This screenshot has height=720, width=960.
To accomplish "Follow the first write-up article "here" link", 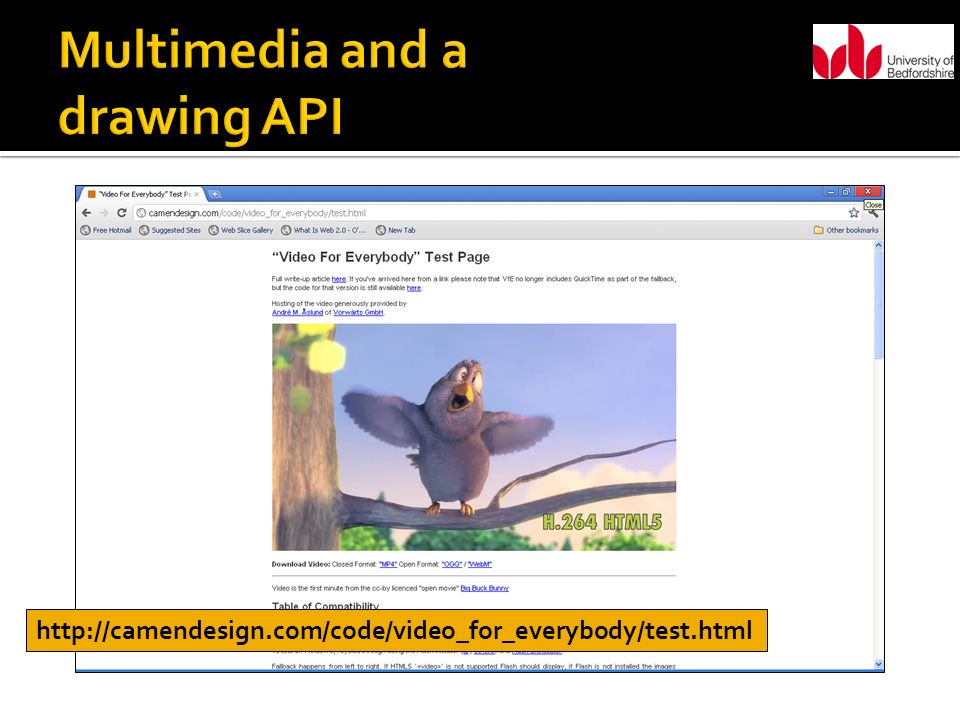I will [339, 279].
